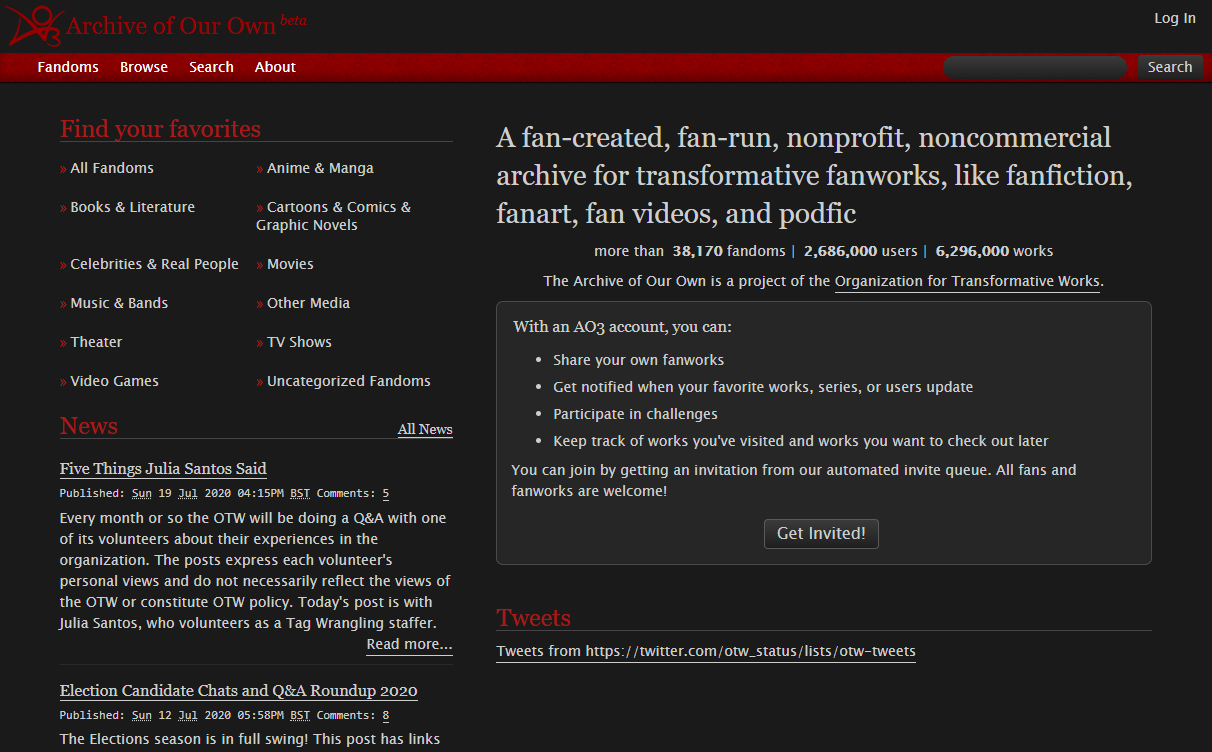The height and width of the screenshot is (752, 1212).
Task: Click the Get Invited! button
Action: tap(821, 533)
